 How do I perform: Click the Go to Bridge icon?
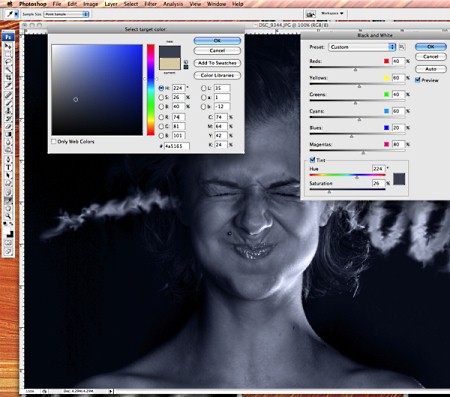310,14
